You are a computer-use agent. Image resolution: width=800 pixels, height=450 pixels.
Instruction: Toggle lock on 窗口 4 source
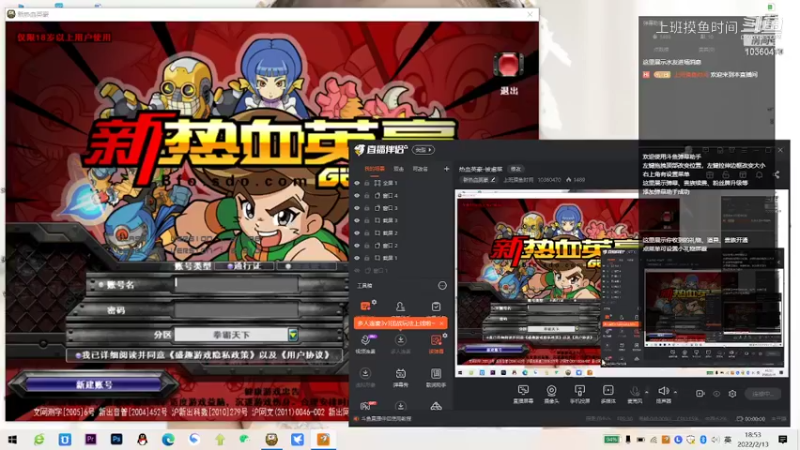[367, 195]
